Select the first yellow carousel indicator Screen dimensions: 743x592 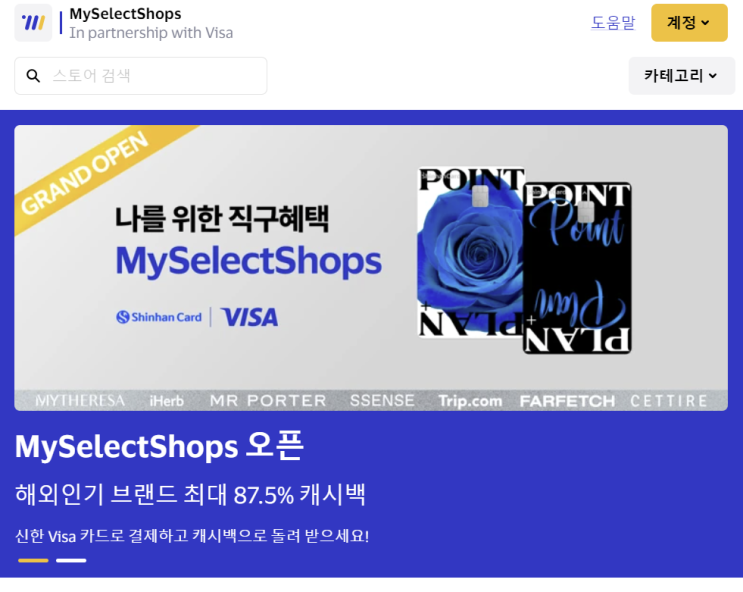pos(33,561)
